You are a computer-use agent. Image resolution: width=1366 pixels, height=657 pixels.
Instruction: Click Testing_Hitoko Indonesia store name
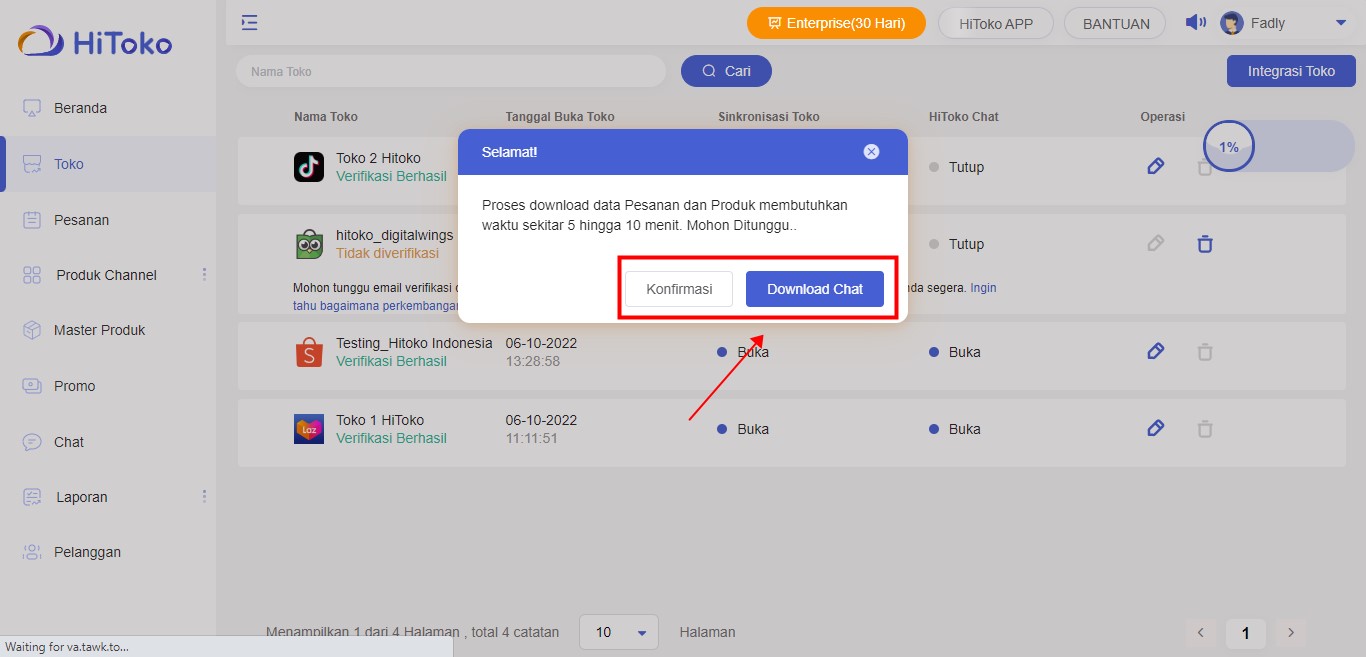click(414, 343)
